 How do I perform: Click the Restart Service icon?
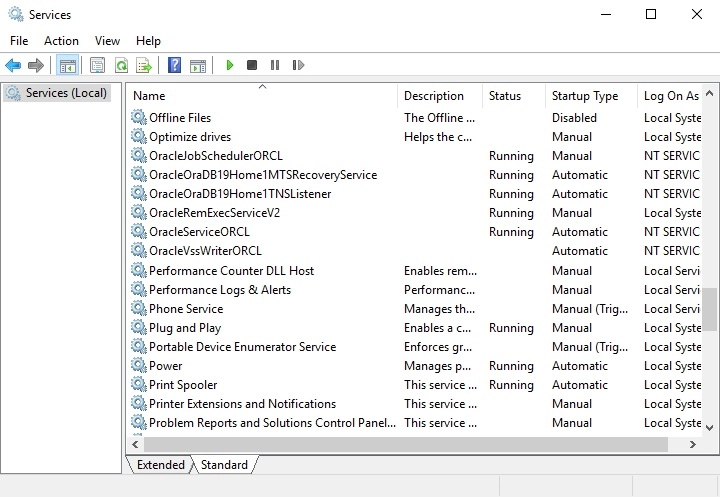[x=298, y=65]
